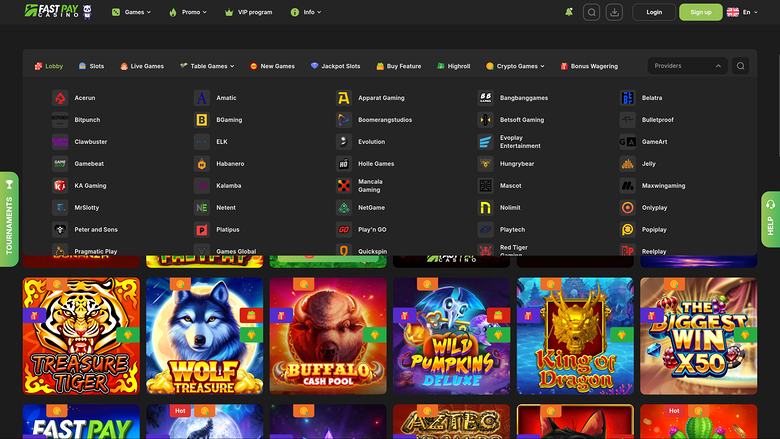780x439 pixels.
Task: Switch to the Lobby tab
Action: [x=49, y=66]
